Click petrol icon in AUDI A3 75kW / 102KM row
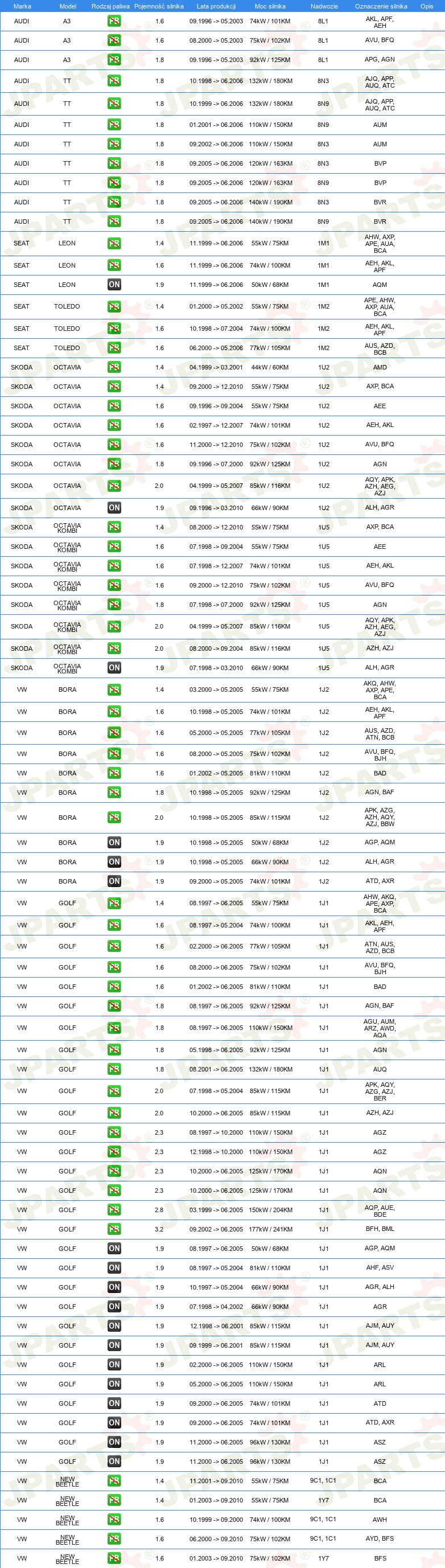 point(114,41)
